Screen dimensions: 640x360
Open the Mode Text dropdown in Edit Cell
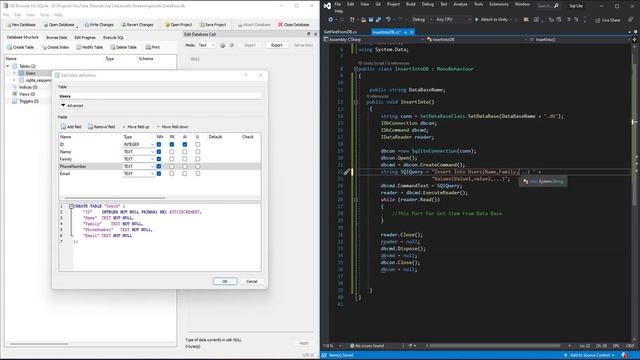pyautogui.click(x=207, y=45)
